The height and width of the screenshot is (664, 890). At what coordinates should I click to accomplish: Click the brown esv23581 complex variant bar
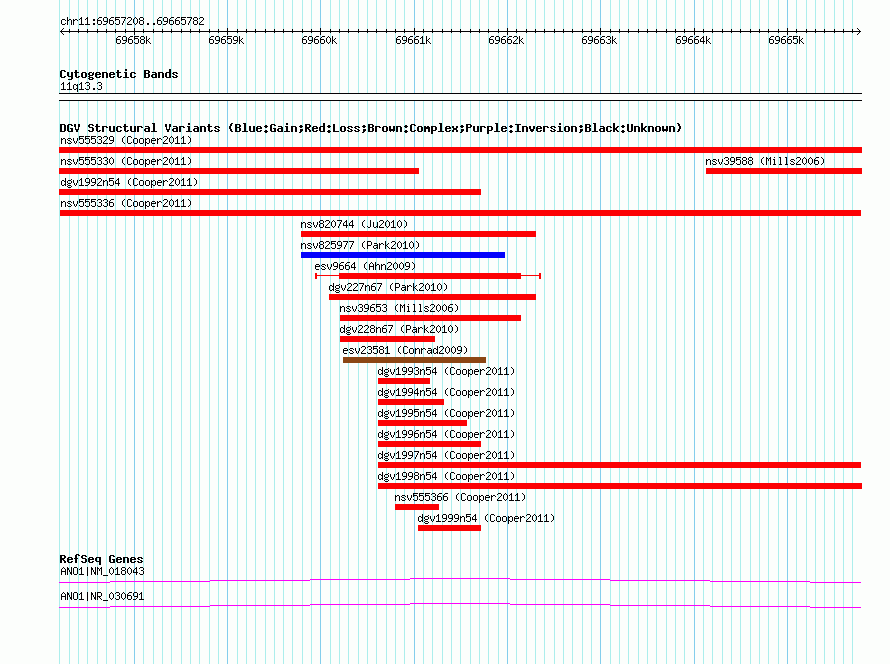click(x=414, y=360)
